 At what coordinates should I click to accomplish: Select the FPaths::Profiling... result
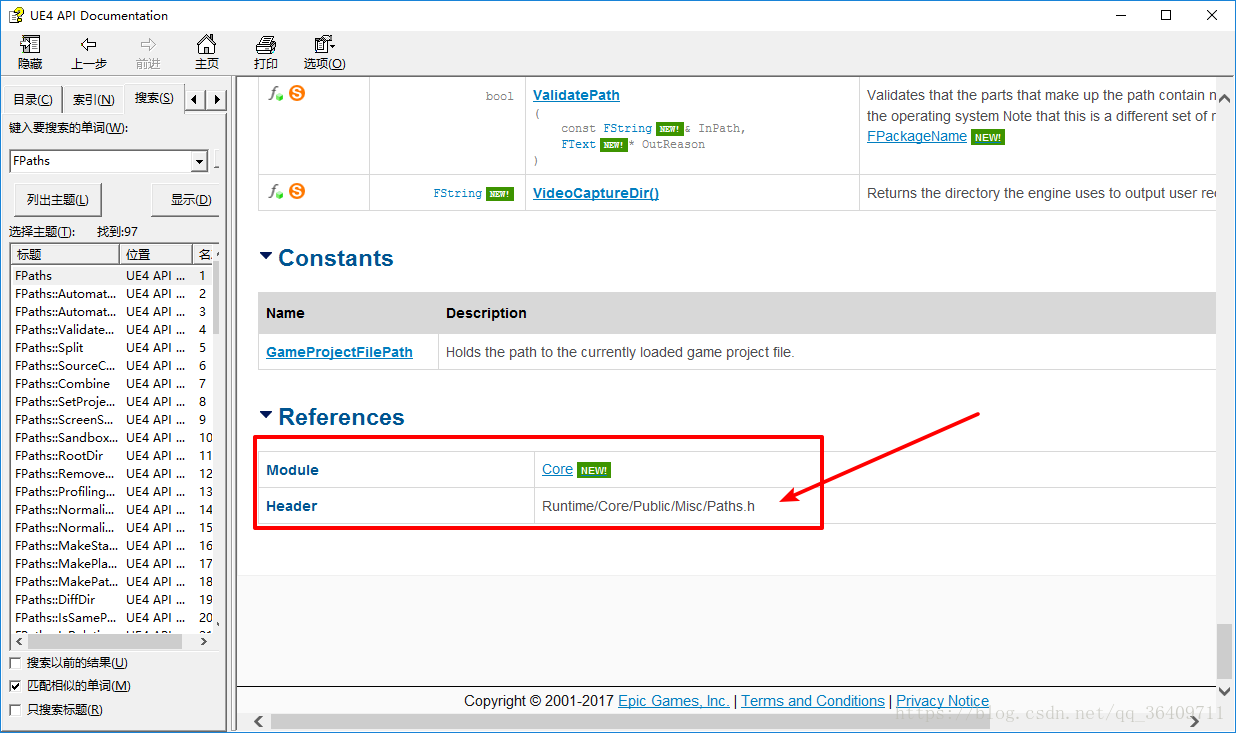pyautogui.click(x=112, y=492)
